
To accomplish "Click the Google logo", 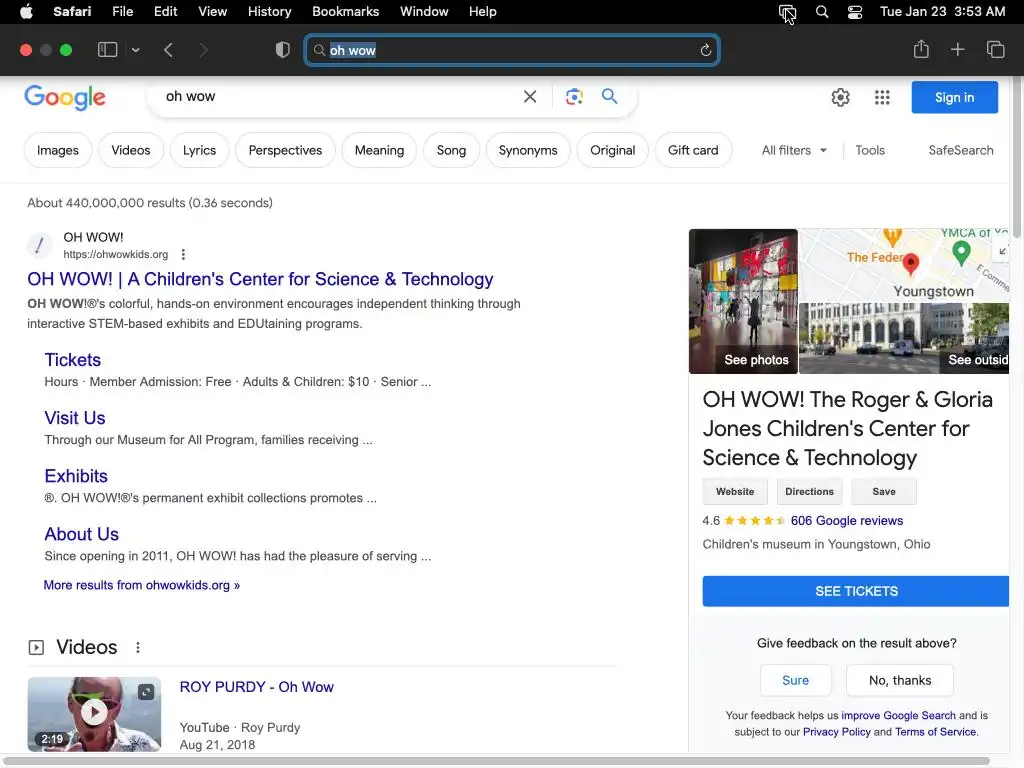I will pos(65,97).
